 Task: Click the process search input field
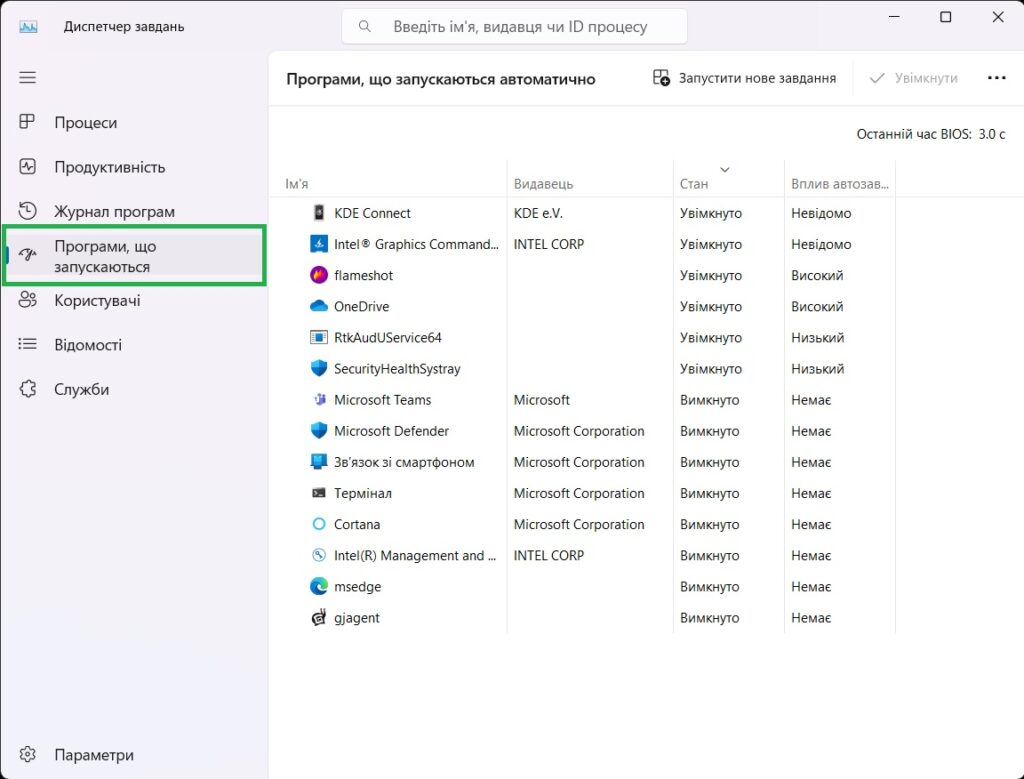point(514,26)
